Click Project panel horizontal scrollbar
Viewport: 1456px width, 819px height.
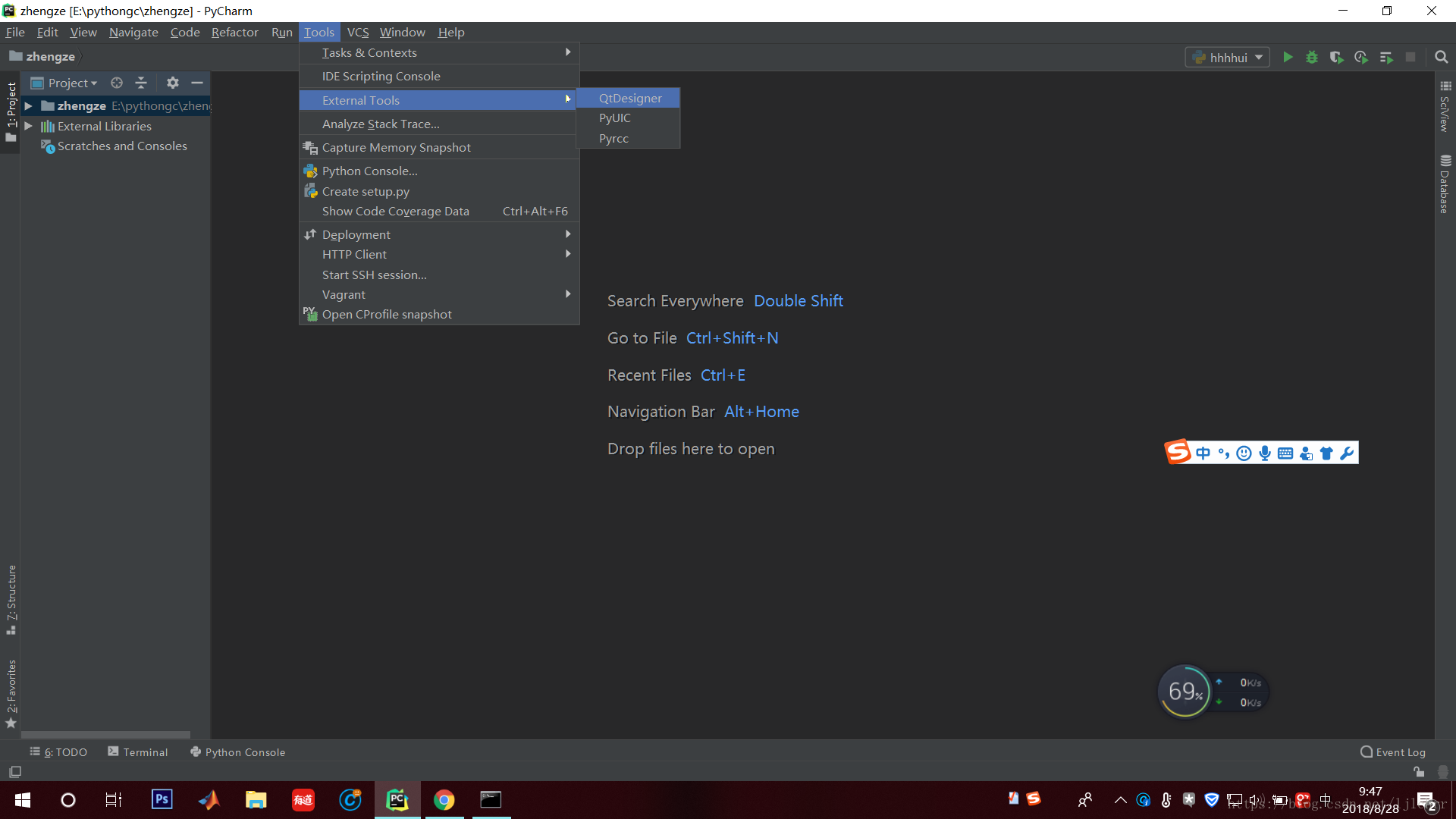coord(106,734)
